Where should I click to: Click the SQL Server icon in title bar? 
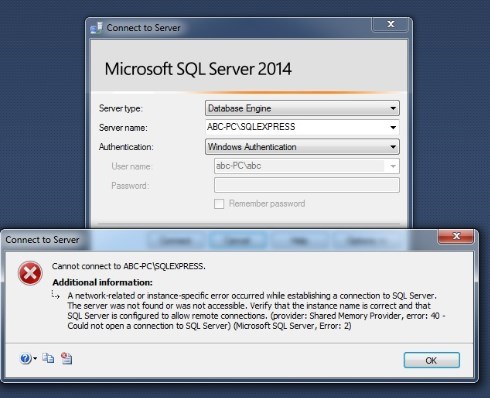pos(96,28)
